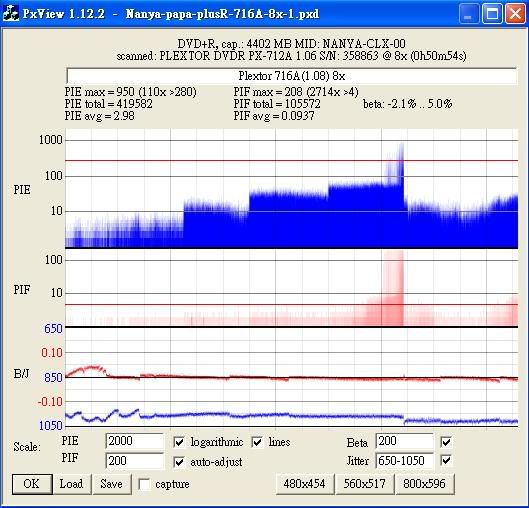
Task: Set window size to 560x517
Action: tap(364, 484)
